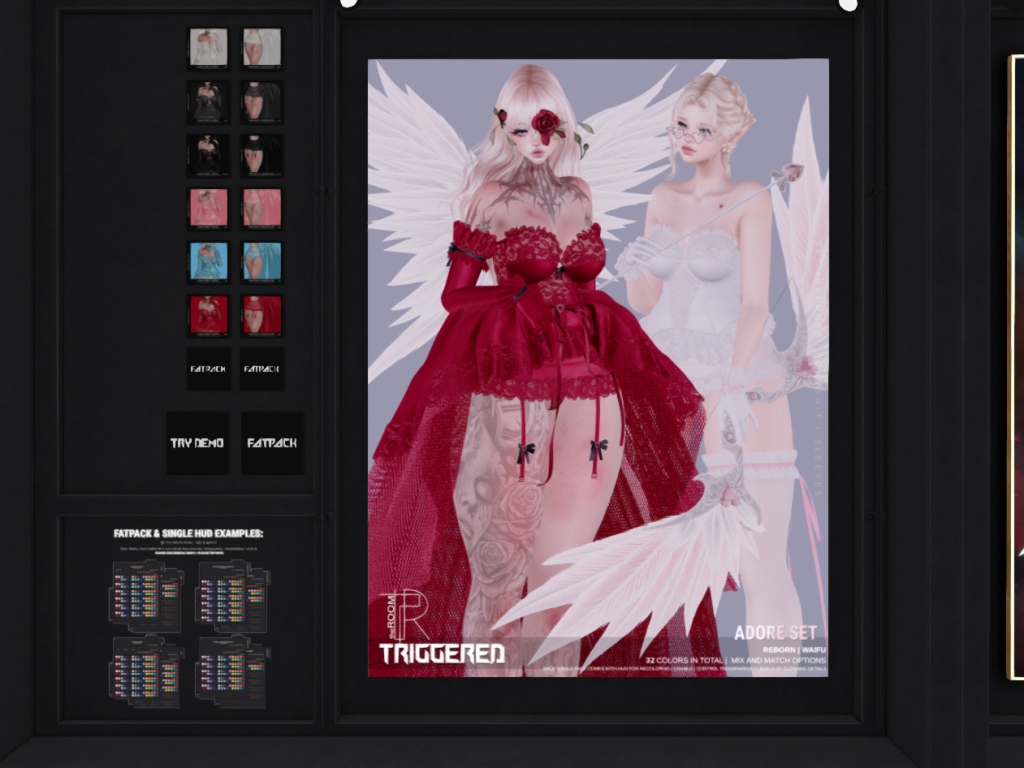
Task: Click the Adore Set main poster
Action: click(597, 360)
